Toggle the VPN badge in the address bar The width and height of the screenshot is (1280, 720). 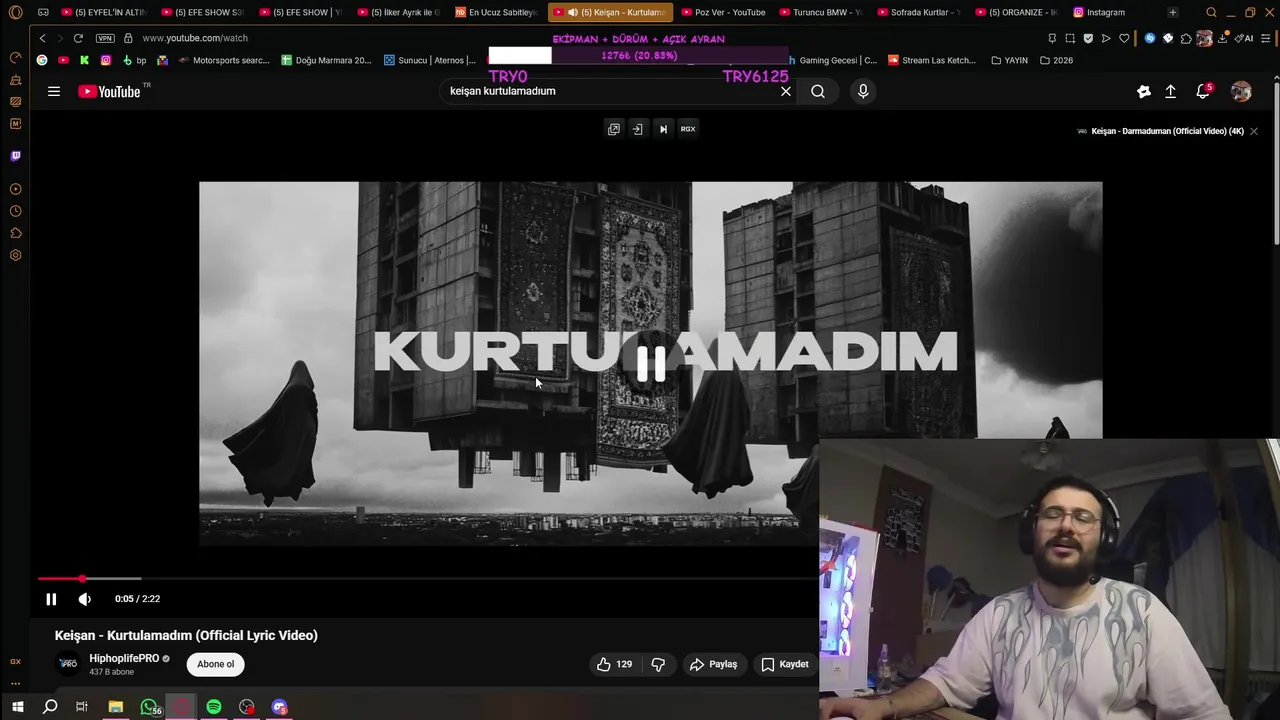105,38
